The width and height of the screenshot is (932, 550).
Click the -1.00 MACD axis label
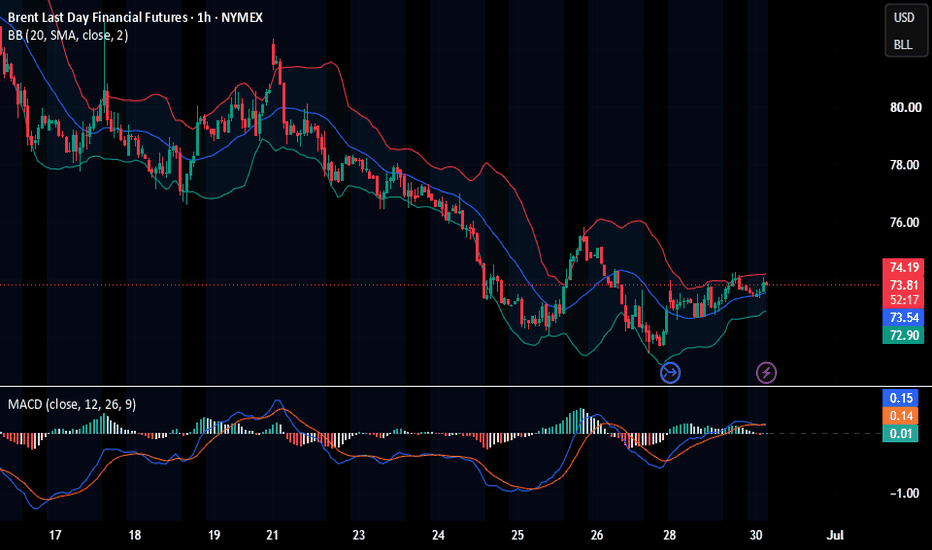[x=904, y=493]
